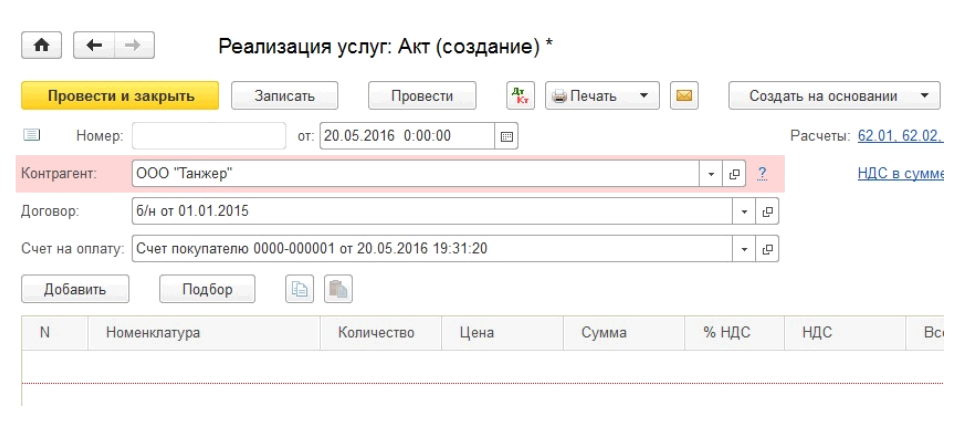The height and width of the screenshot is (439, 980).
Task: Click Провести и закрыть button
Action: coord(119,96)
